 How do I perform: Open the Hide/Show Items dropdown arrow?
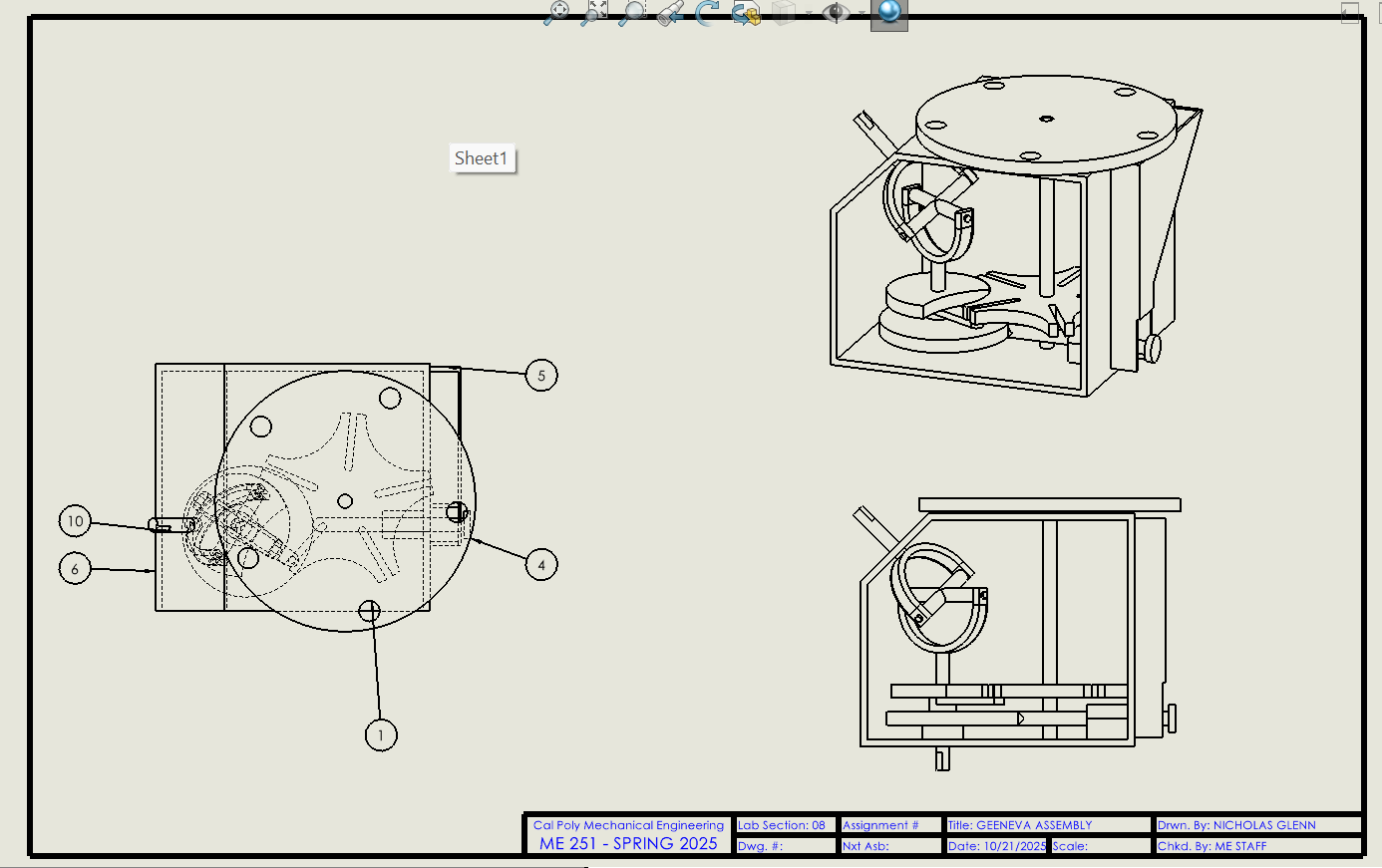[x=861, y=13]
